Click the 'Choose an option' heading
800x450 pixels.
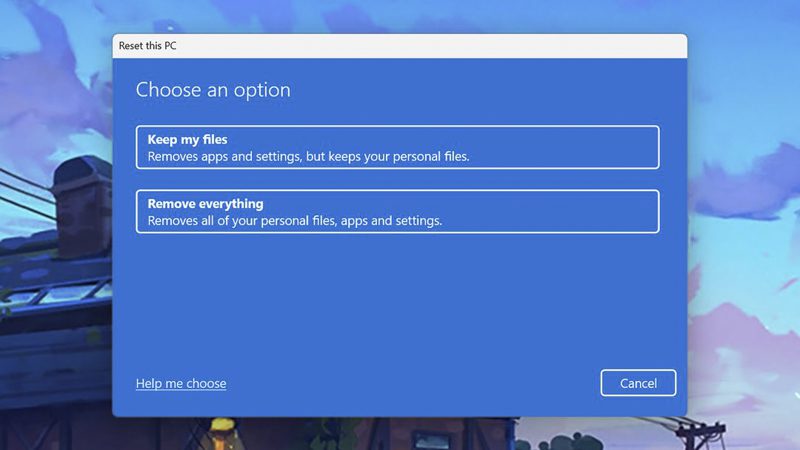coord(213,90)
